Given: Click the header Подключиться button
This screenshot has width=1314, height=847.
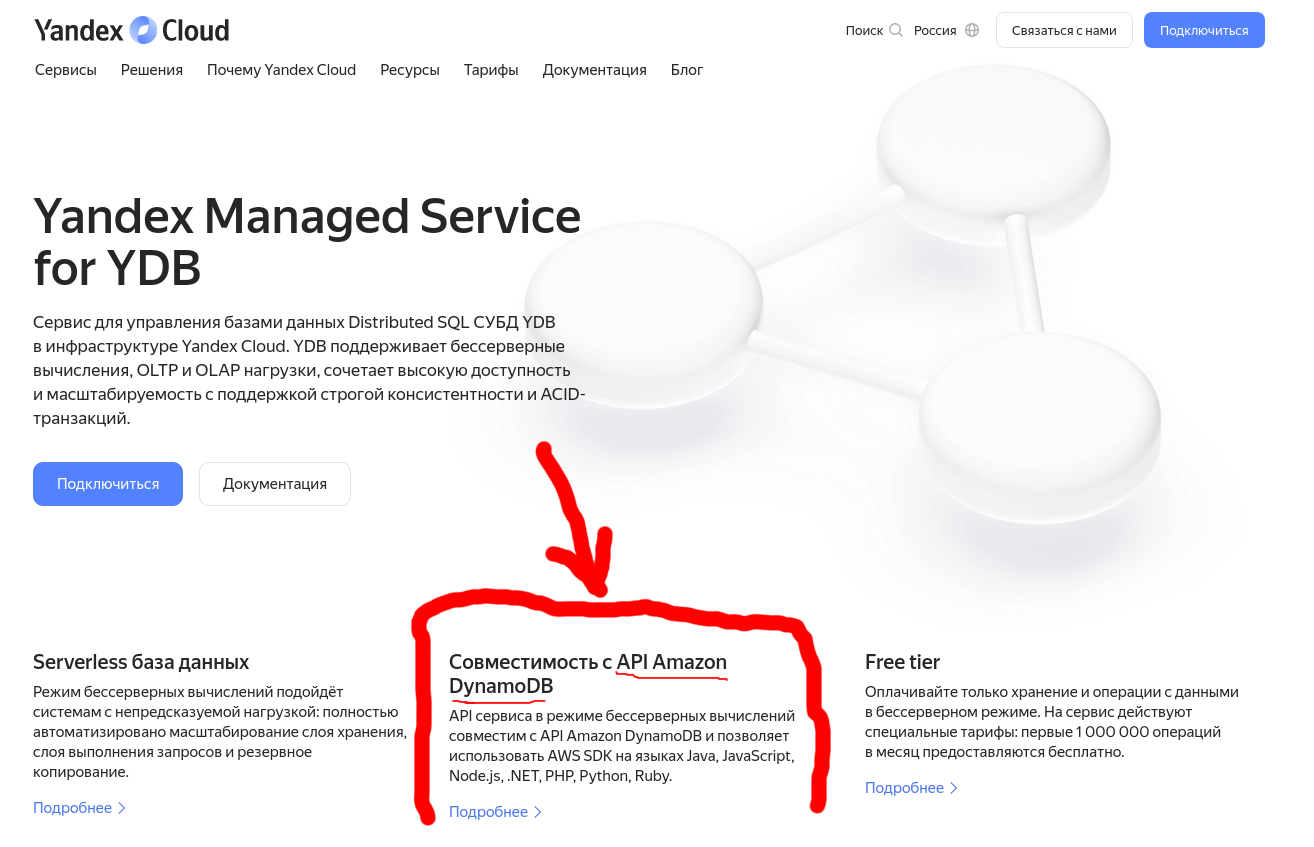Looking at the screenshot, I should [1204, 30].
